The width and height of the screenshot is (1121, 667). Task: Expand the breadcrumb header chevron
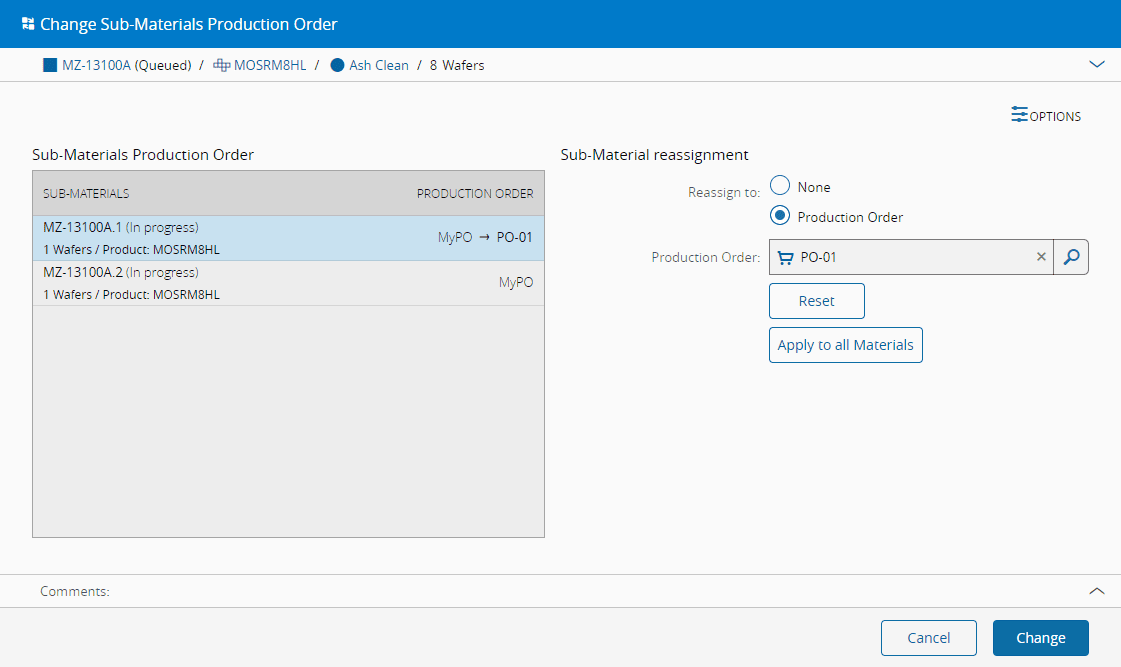(1096, 65)
